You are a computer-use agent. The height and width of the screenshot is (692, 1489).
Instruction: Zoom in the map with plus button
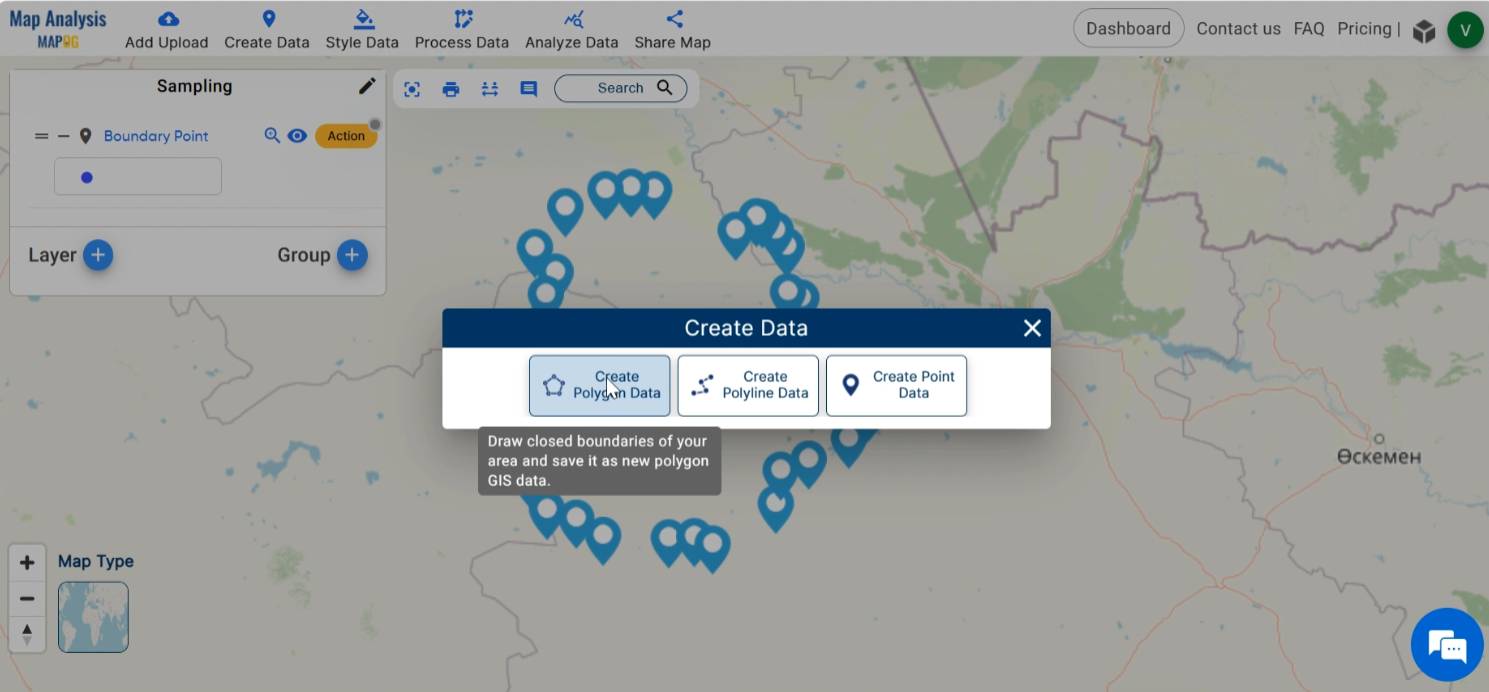click(27, 563)
